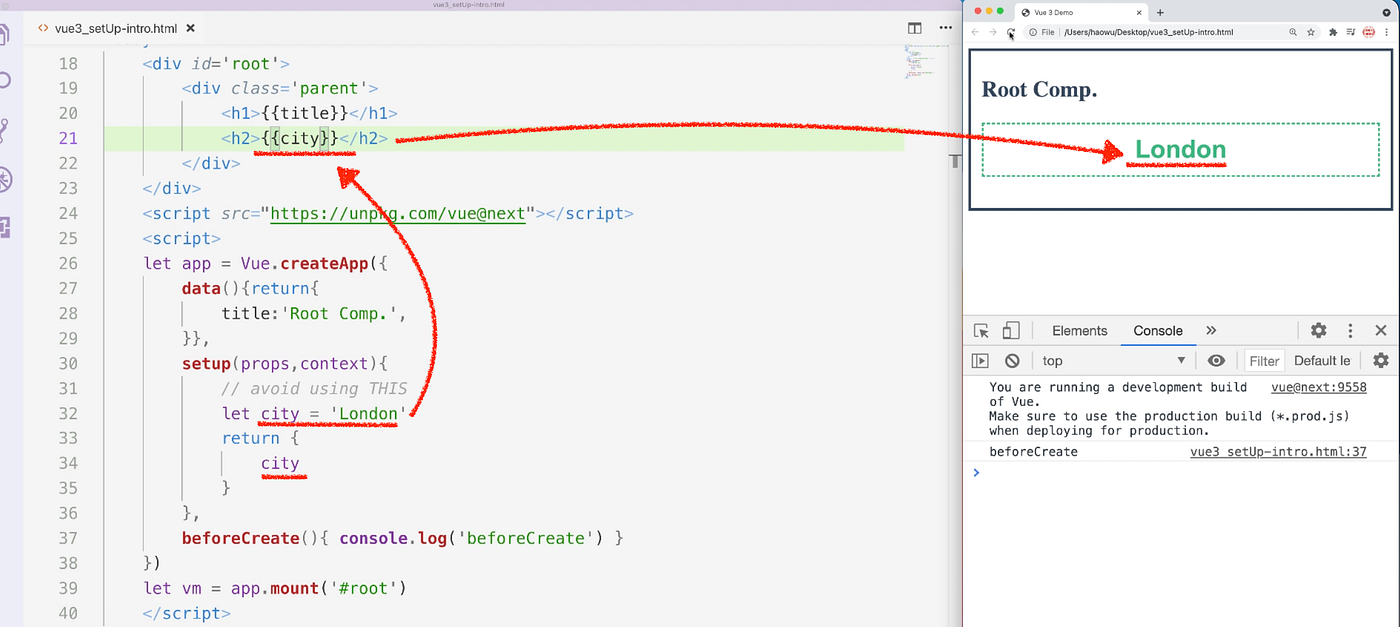Open the Default levels dropdown

click(1322, 360)
